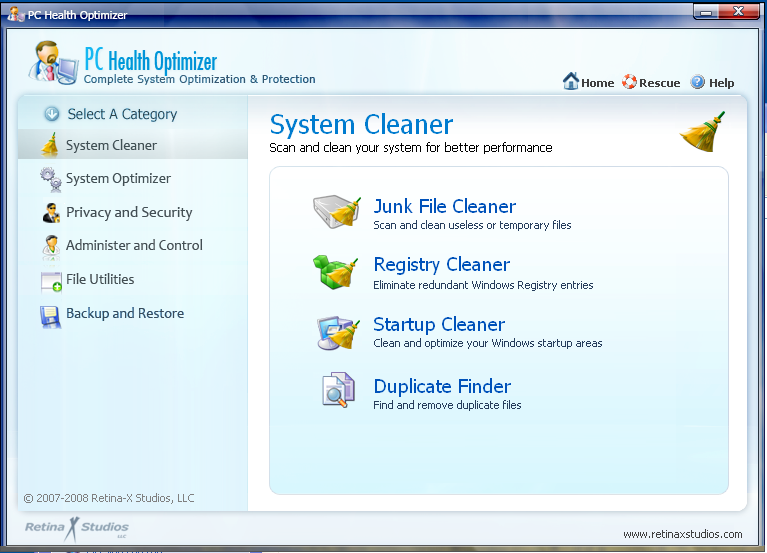Screen dimensions: 767x553
Task: Open the Startup Cleaner tool
Action: [439, 324]
